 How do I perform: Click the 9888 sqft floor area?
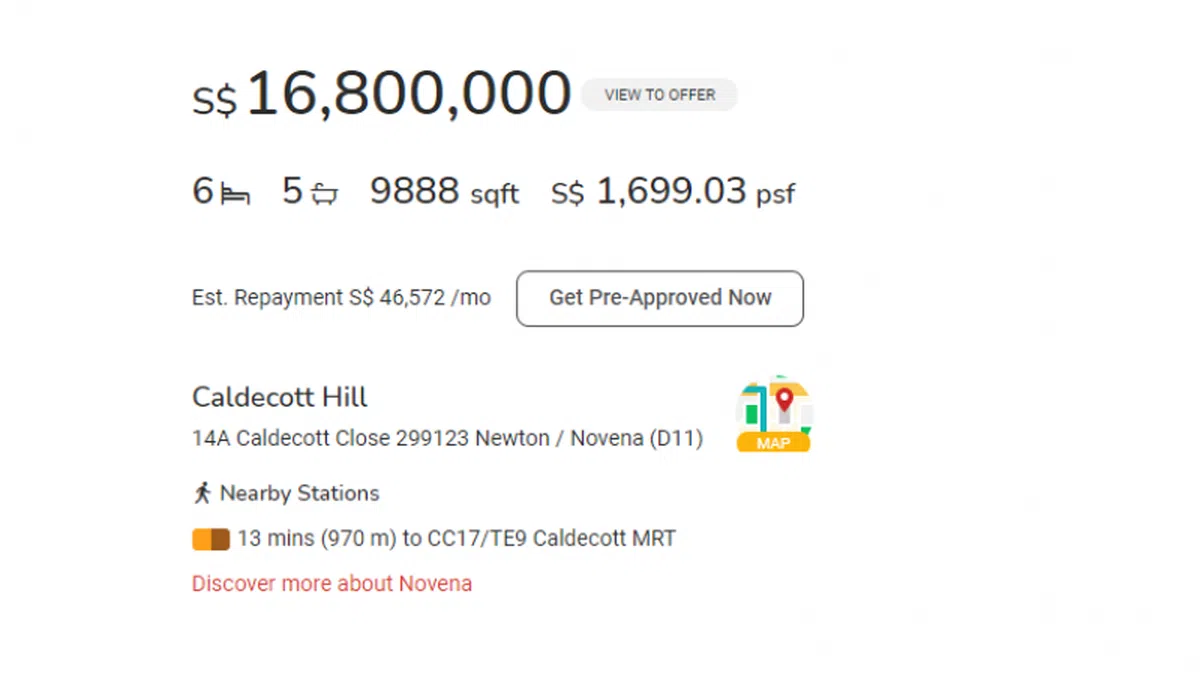tap(444, 191)
